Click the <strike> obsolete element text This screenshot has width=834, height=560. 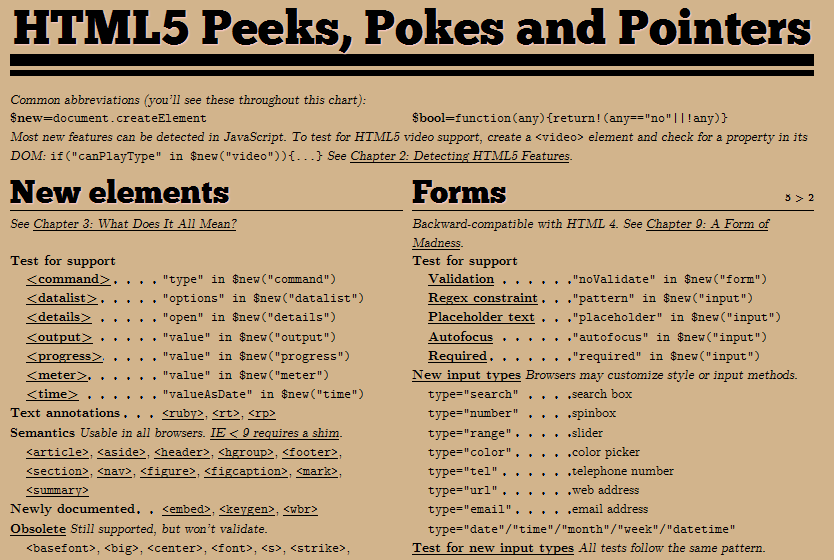(x=319, y=548)
